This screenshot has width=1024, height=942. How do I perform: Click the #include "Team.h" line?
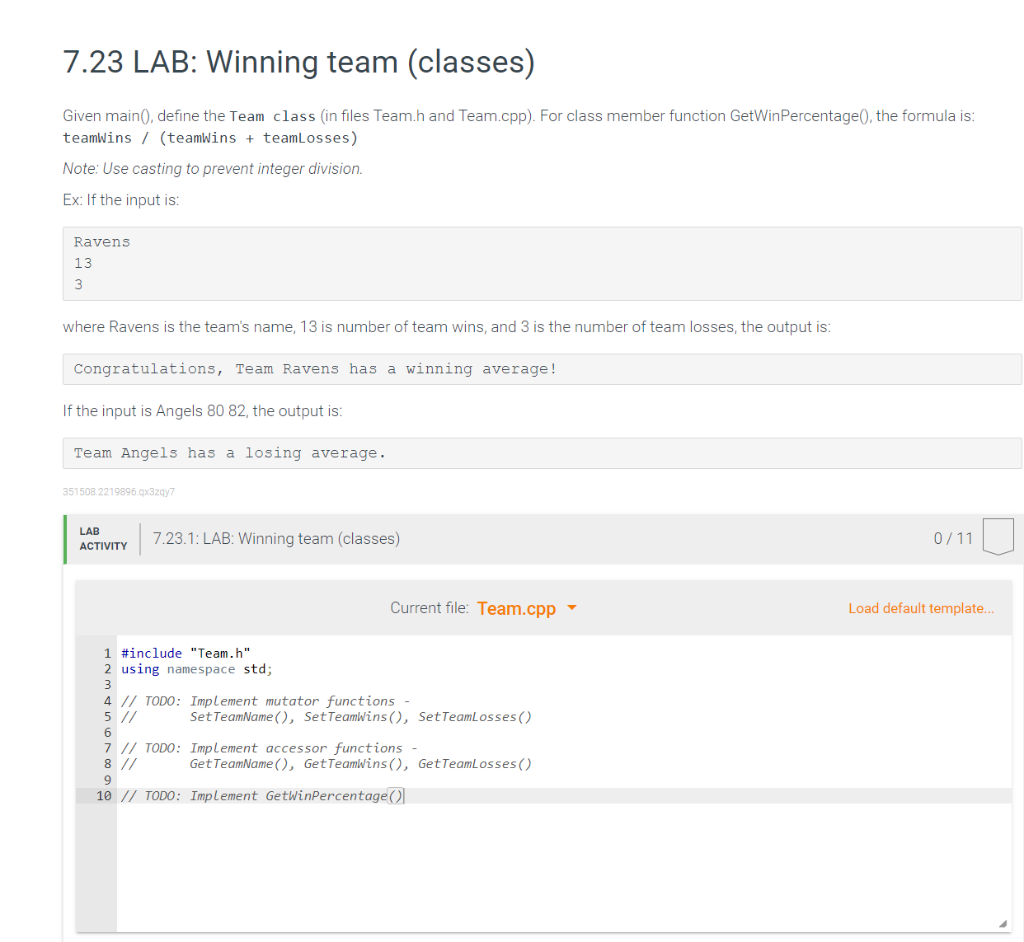[x=185, y=653]
